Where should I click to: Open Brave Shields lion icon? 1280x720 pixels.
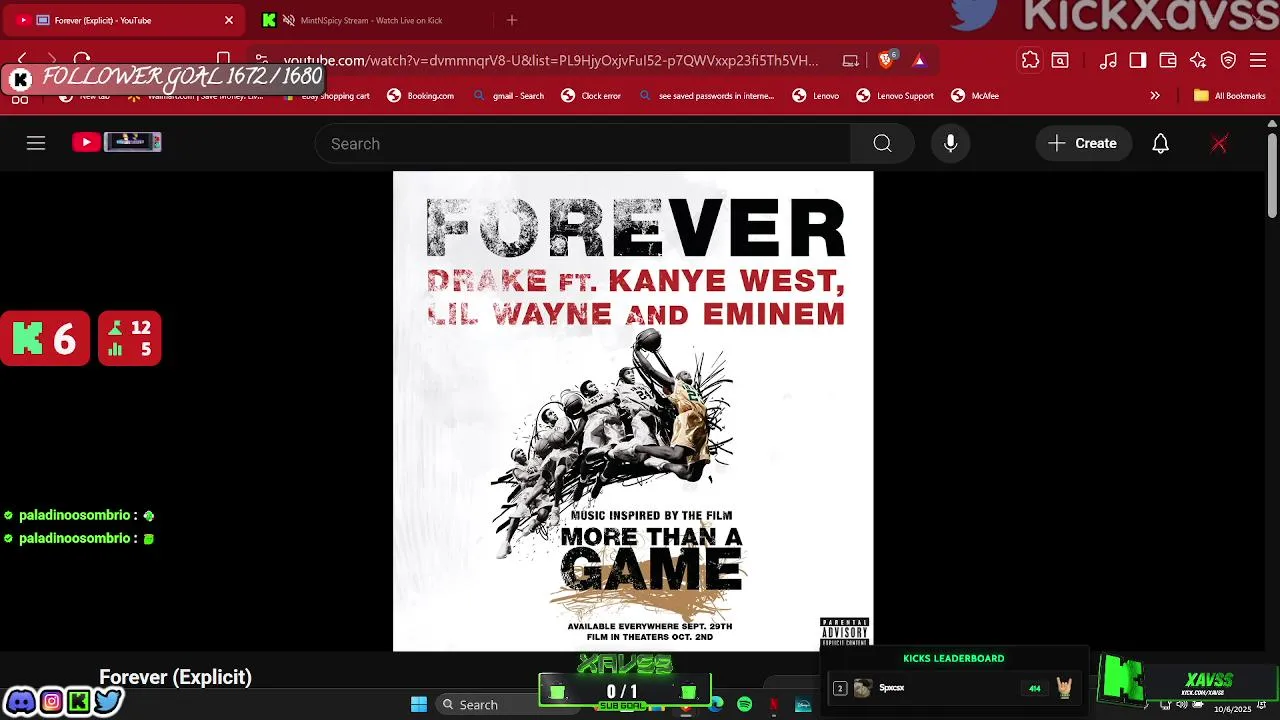click(x=886, y=60)
